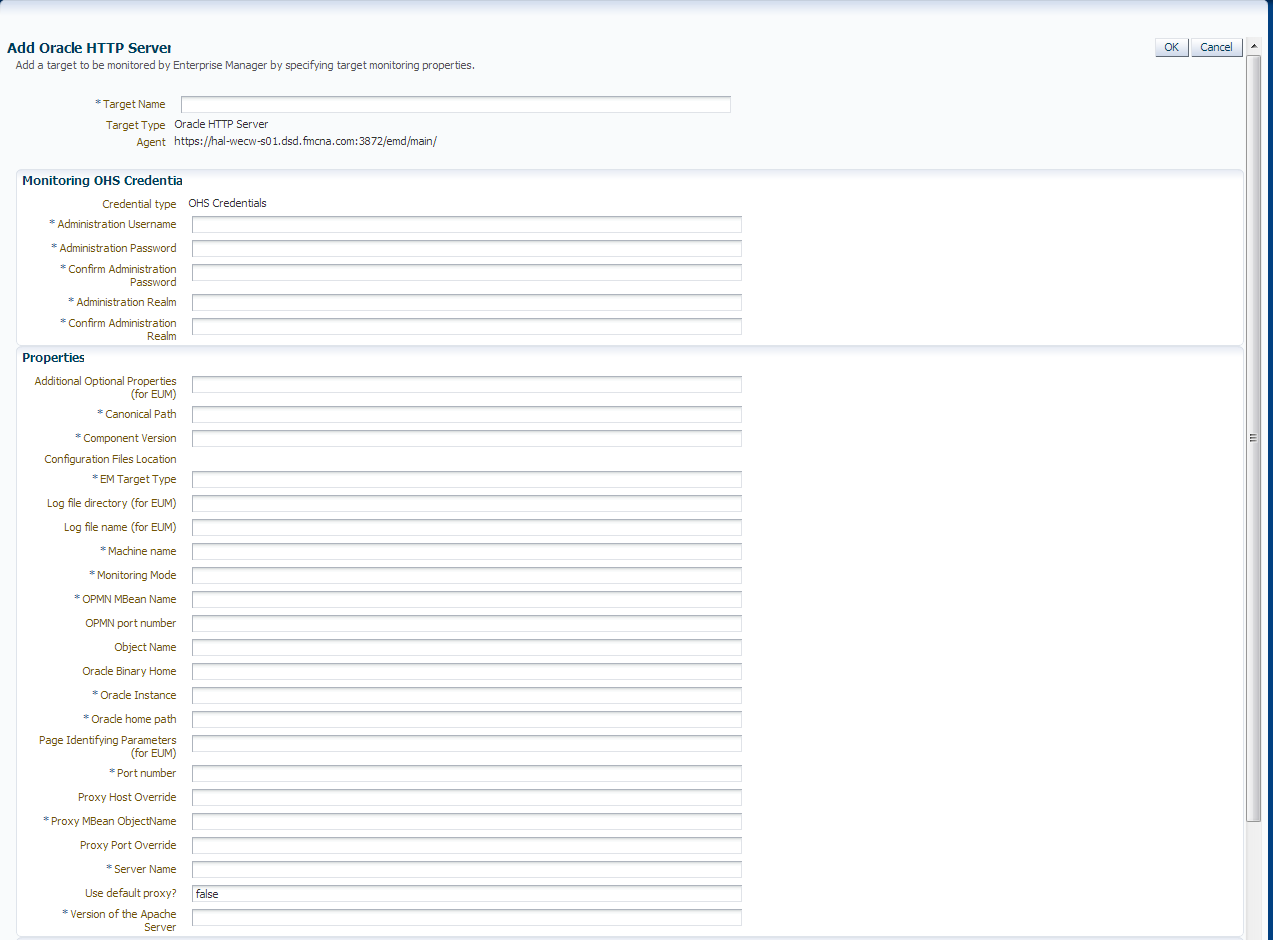Click the Log file directory field
The width and height of the screenshot is (1273, 940).
(467, 503)
